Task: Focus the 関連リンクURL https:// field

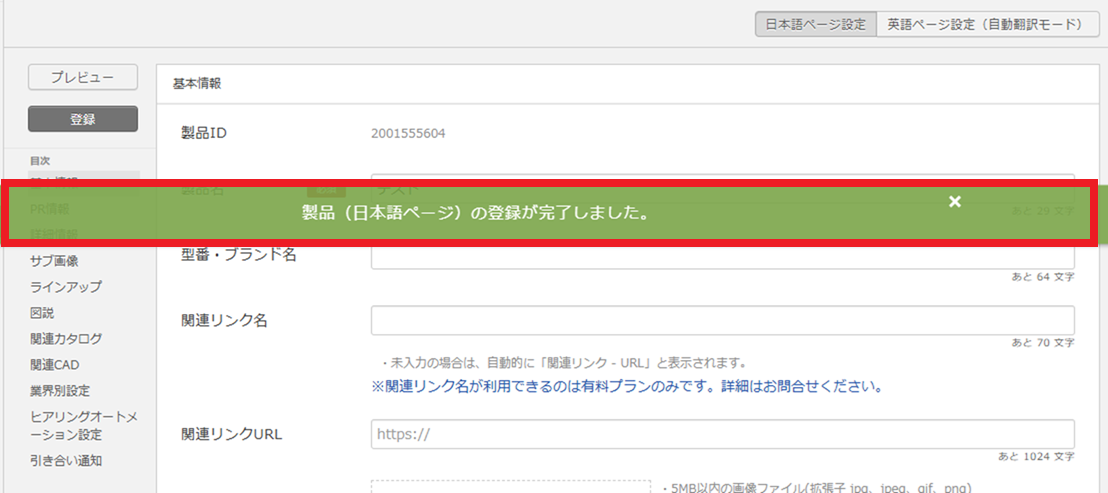Action: point(722,435)
